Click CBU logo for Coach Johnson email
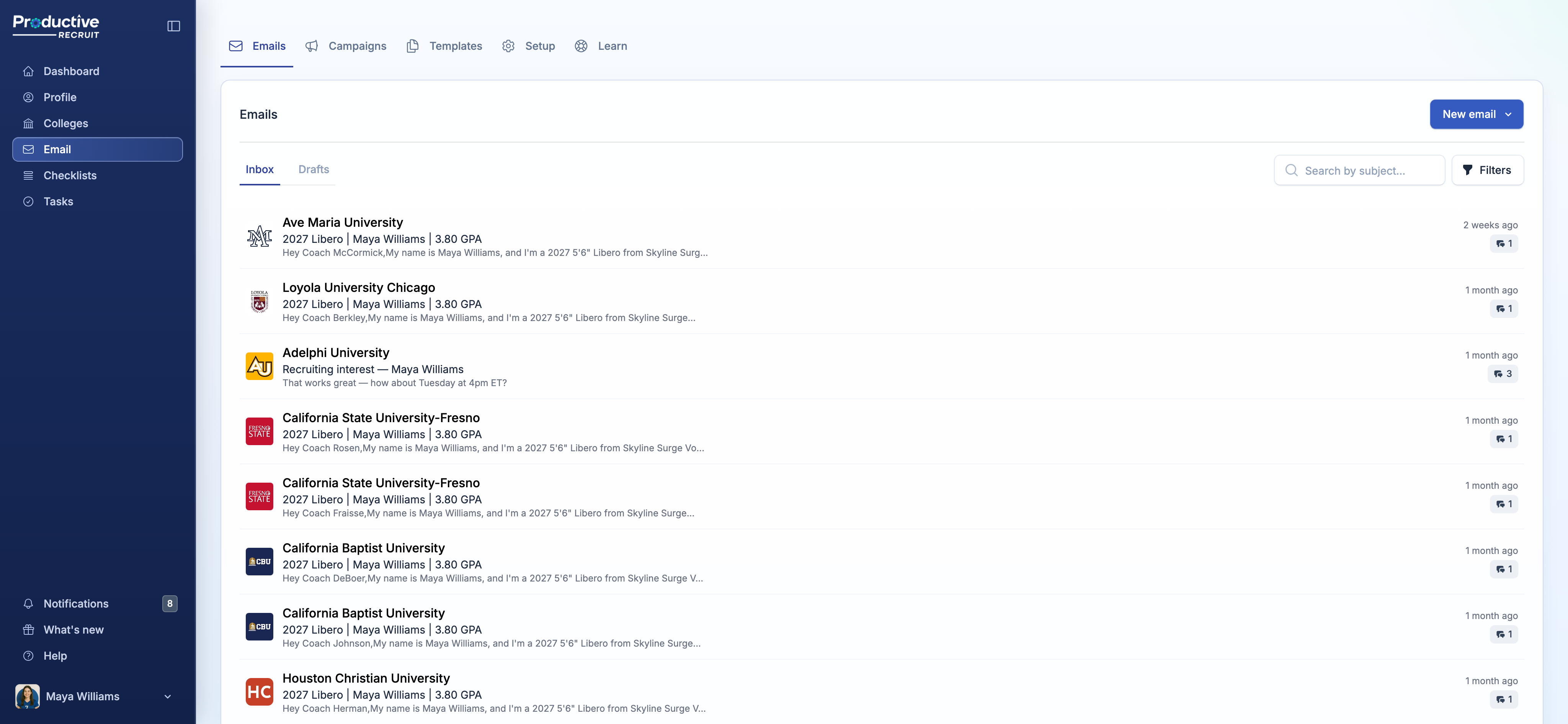 (x=259, y=627)
